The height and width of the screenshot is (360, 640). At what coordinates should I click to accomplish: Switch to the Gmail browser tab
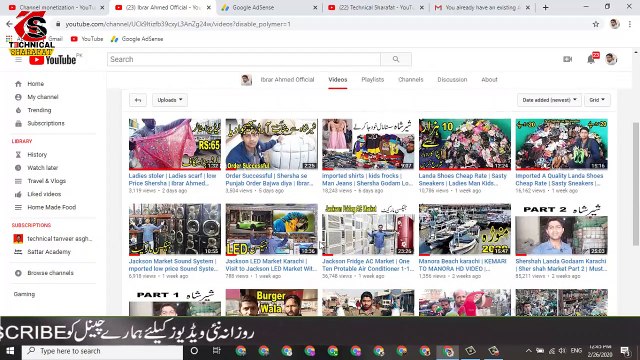482,7
